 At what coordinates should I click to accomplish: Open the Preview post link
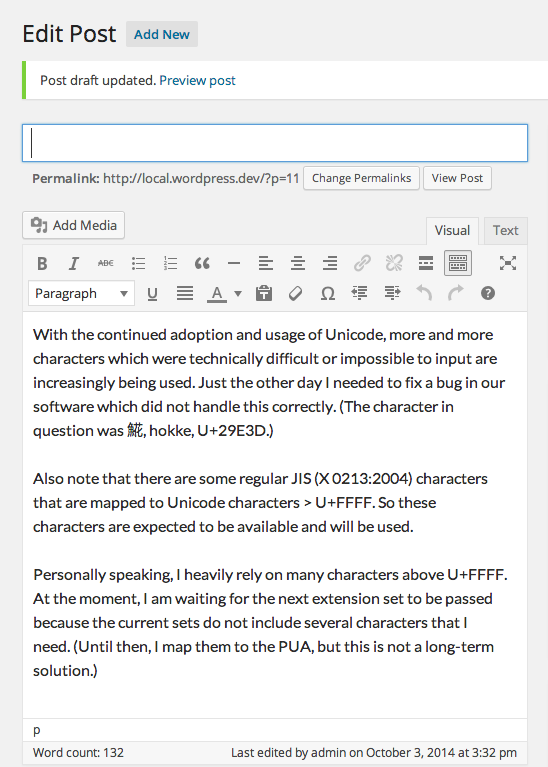pos(197,80)
